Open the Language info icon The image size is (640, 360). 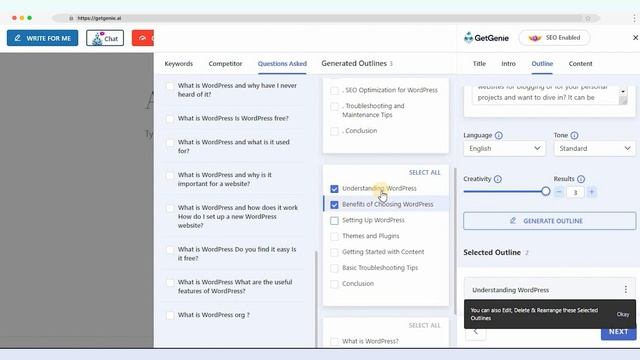(499, 135)
